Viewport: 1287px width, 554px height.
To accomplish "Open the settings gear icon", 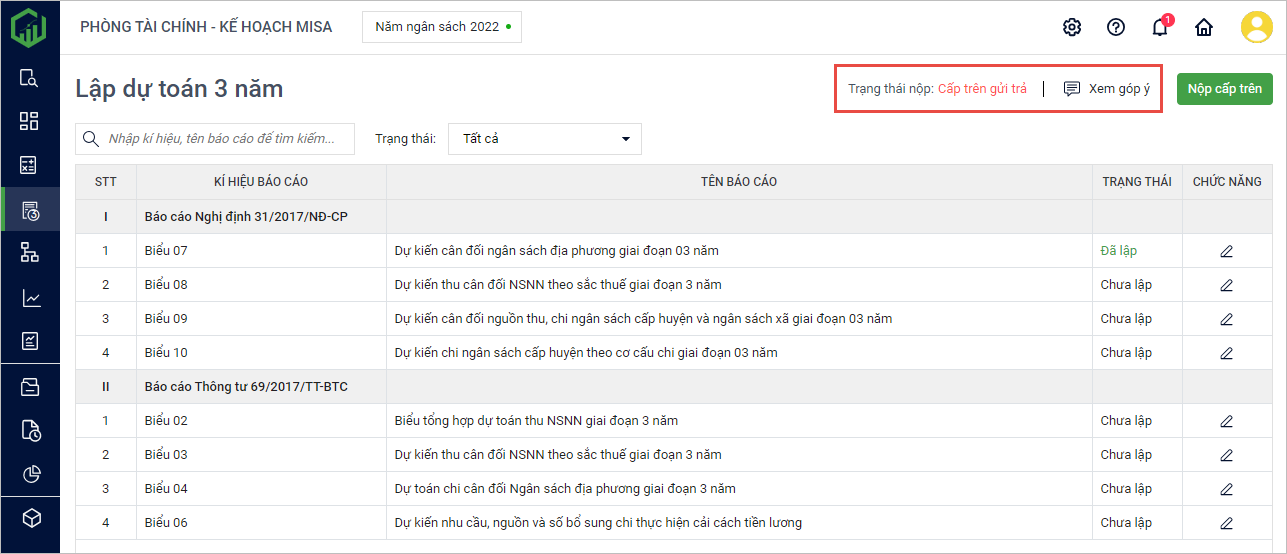I will click(x=1072, y=27).
